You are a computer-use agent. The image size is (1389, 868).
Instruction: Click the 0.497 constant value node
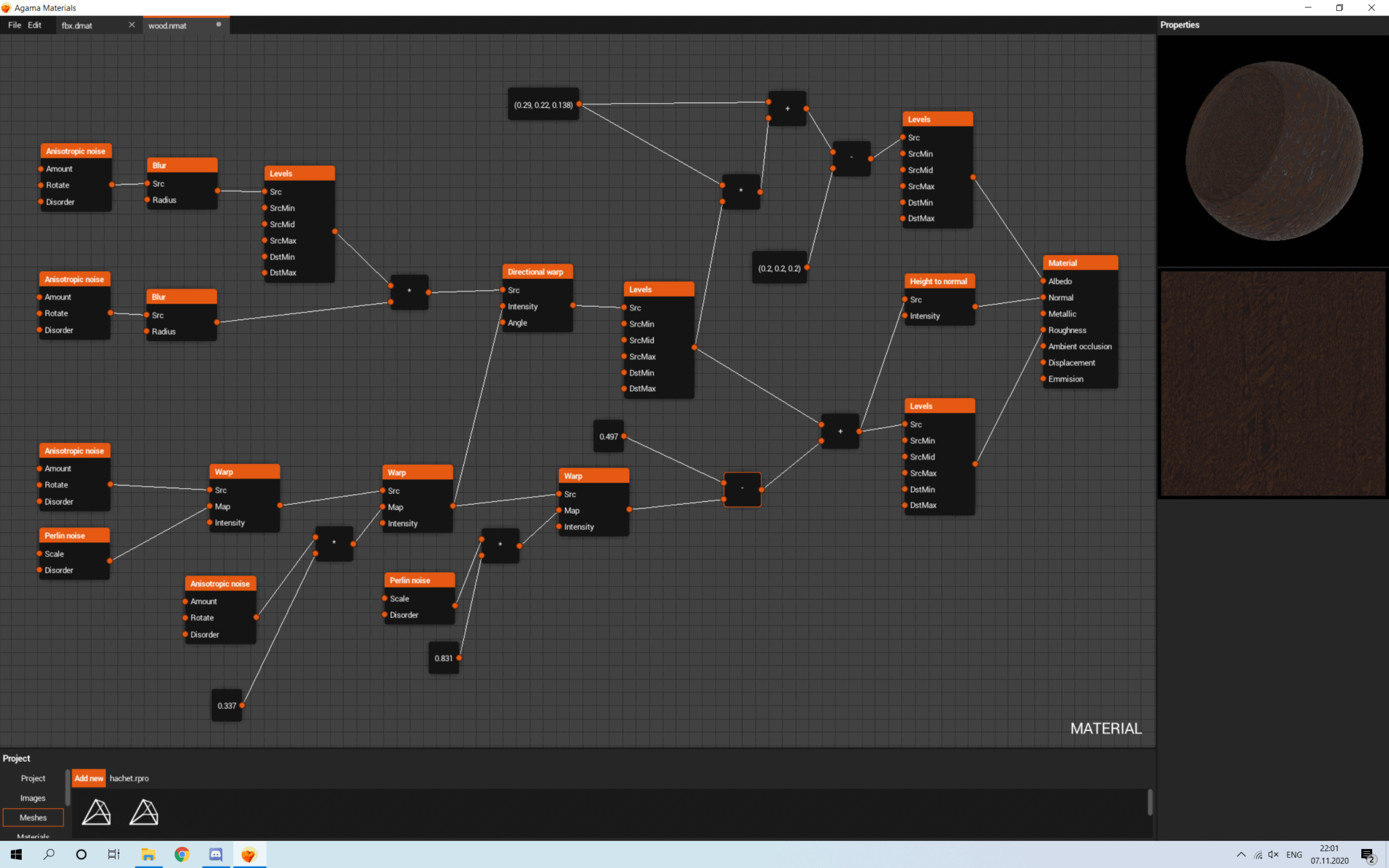pyautogui.click(x=608, y=437)
